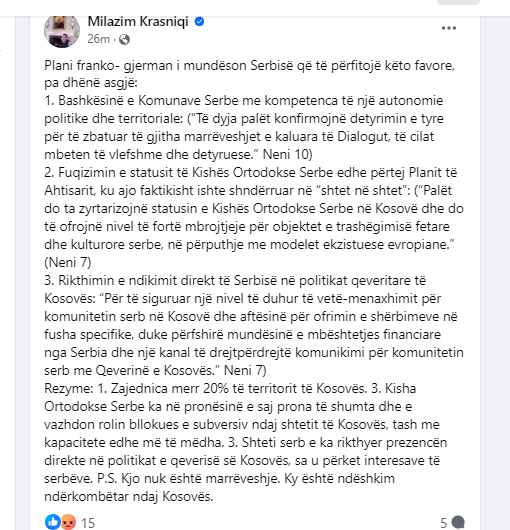Click the 'Rezyme:' summary sentence

point(205,388)
